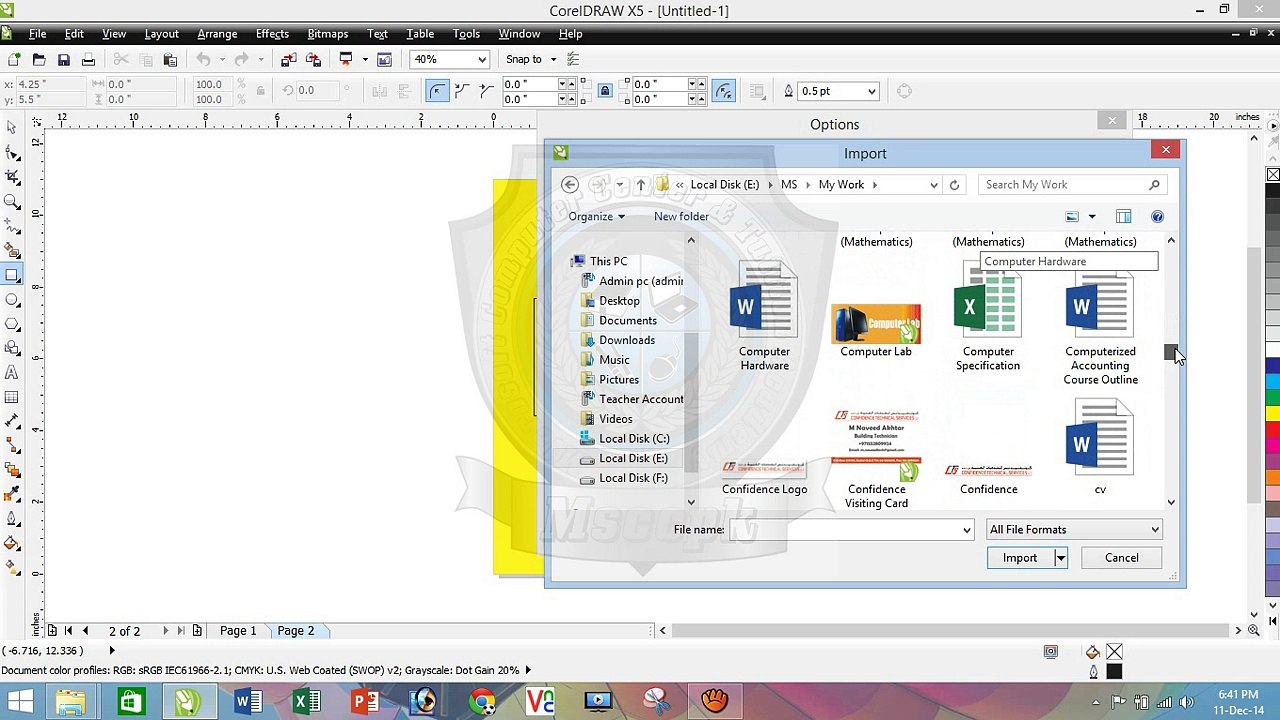Click the Print toolbar icon
This screenshot has height=720, width=1280.
tap(88, 60)
